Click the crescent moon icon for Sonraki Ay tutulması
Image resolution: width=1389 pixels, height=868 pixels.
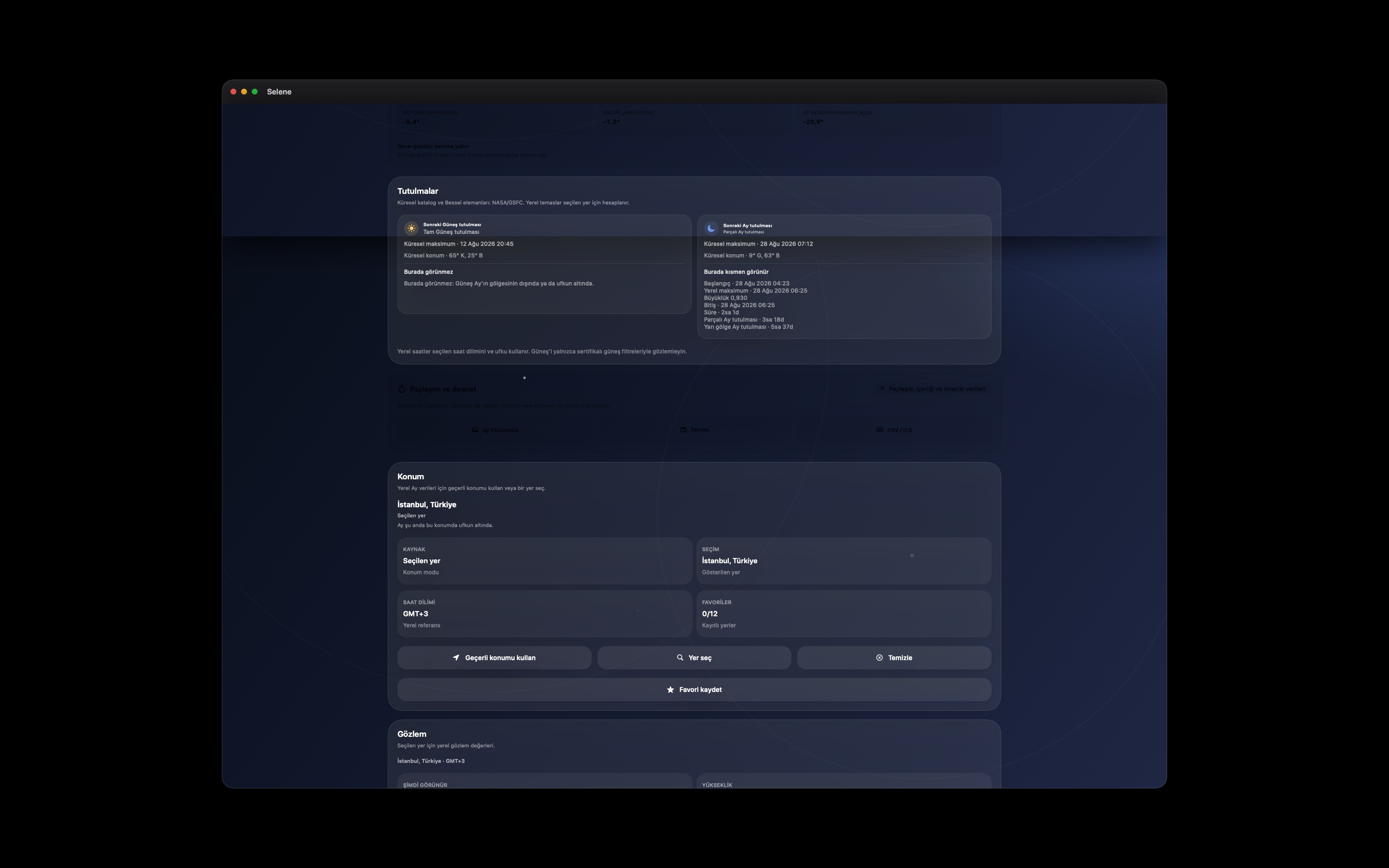[x=711, y=229]
